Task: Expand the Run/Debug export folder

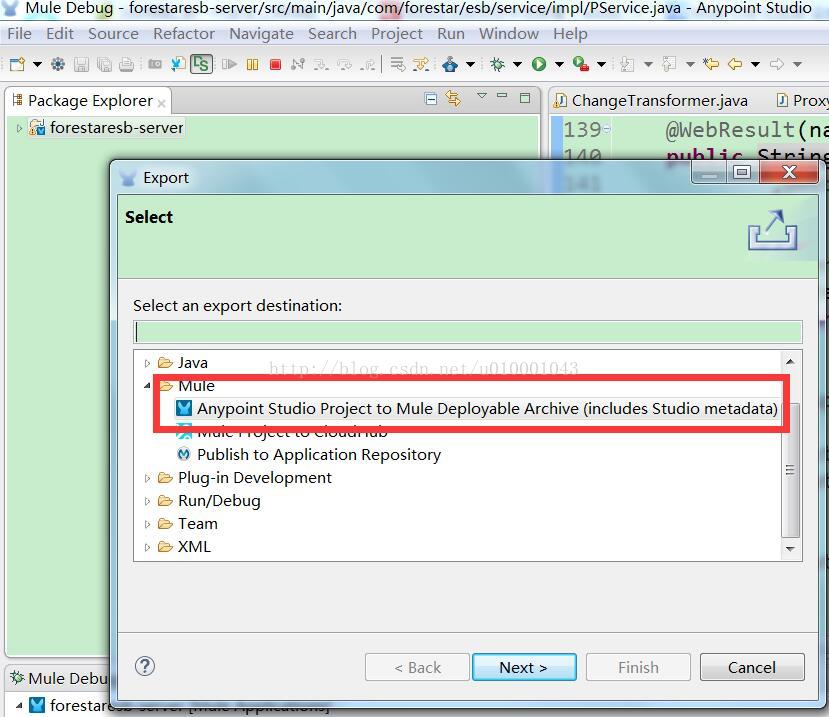Action: tap(148, 501)
